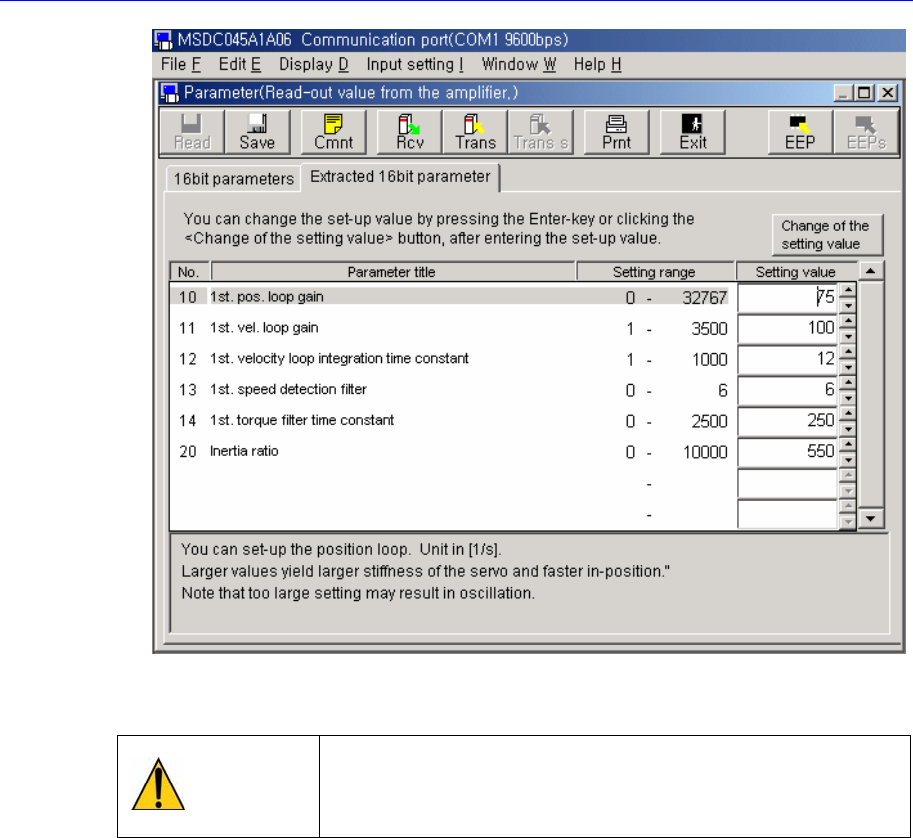Decrease the 1st pos. loop gain value

click(848, 305)
